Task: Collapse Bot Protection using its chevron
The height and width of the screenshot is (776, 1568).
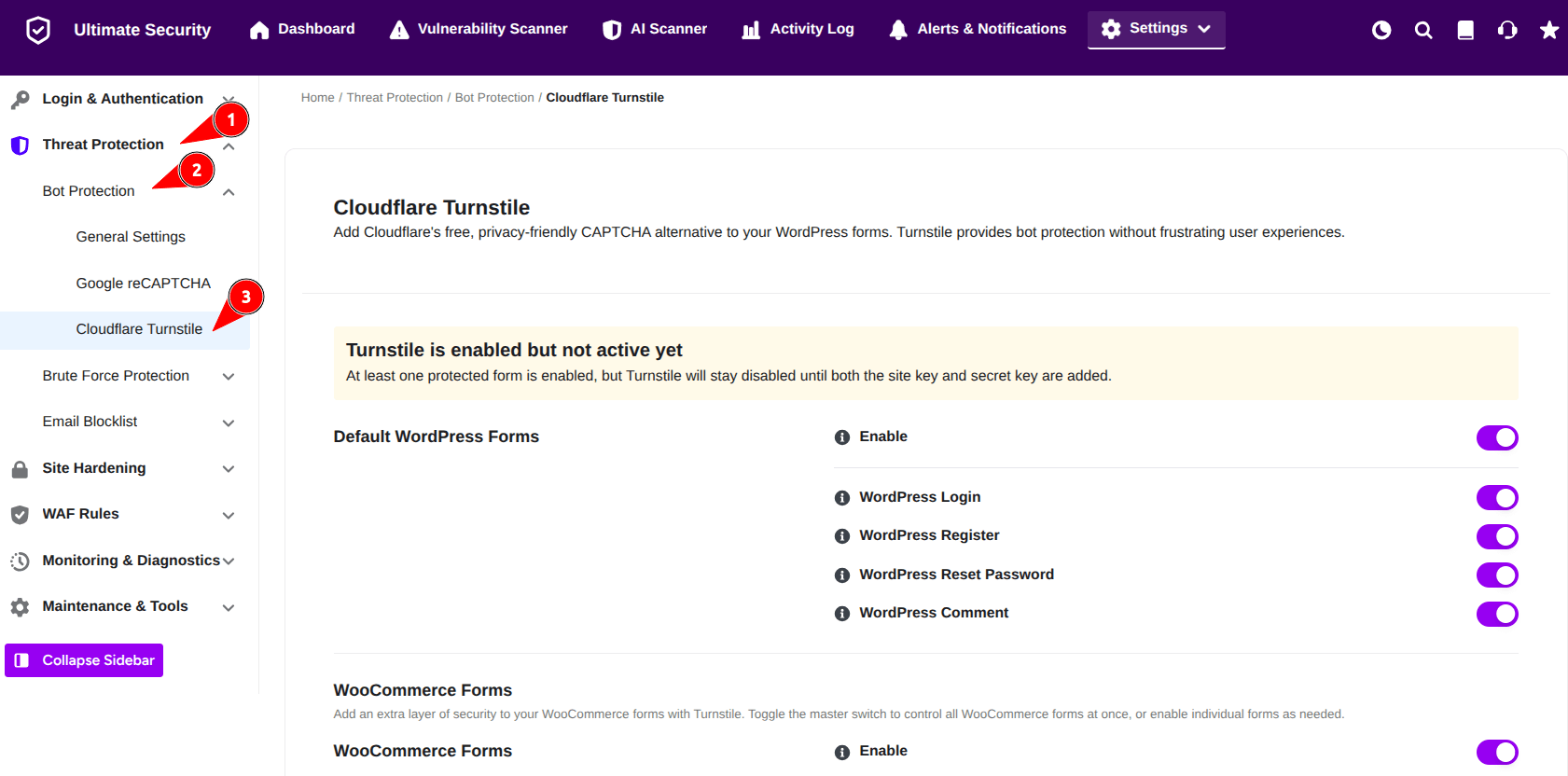Action: pyautogui.click(x=229, y=192)
